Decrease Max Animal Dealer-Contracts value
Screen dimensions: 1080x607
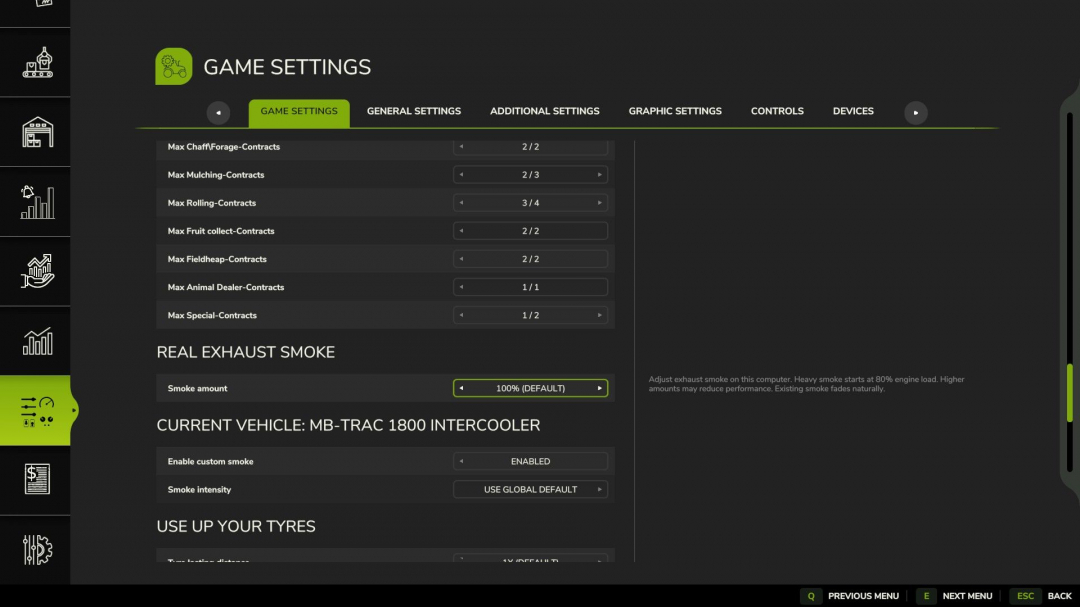tap(461, 287)
